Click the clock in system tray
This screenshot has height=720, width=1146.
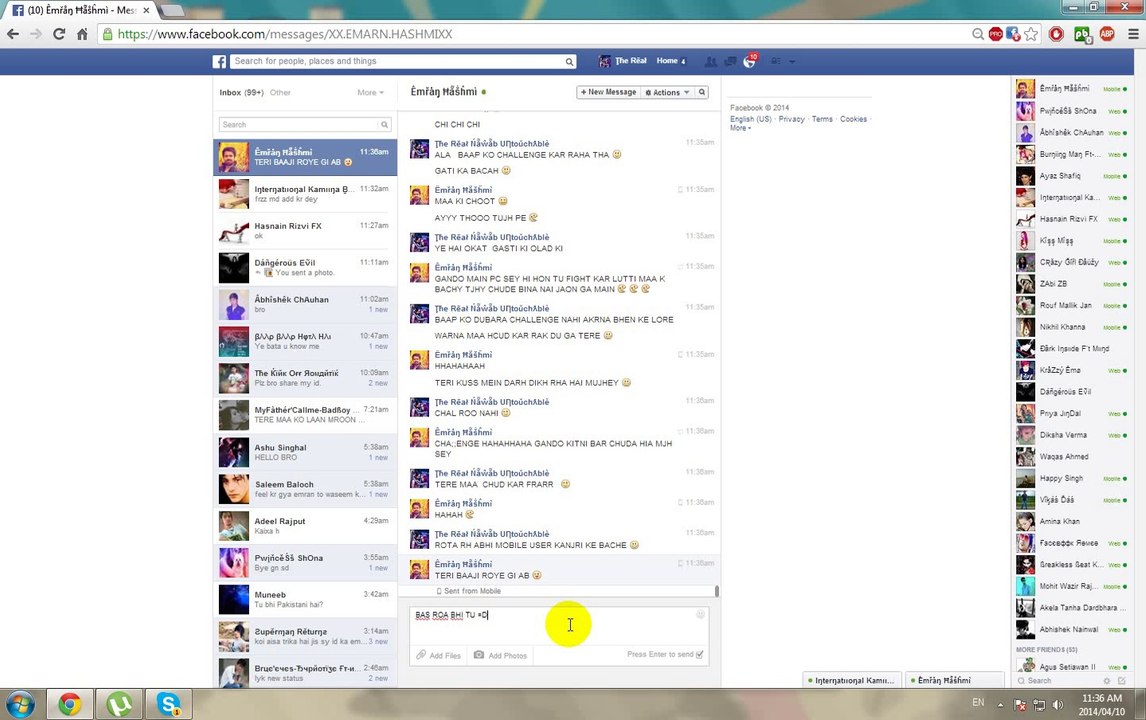(1101, 705)
